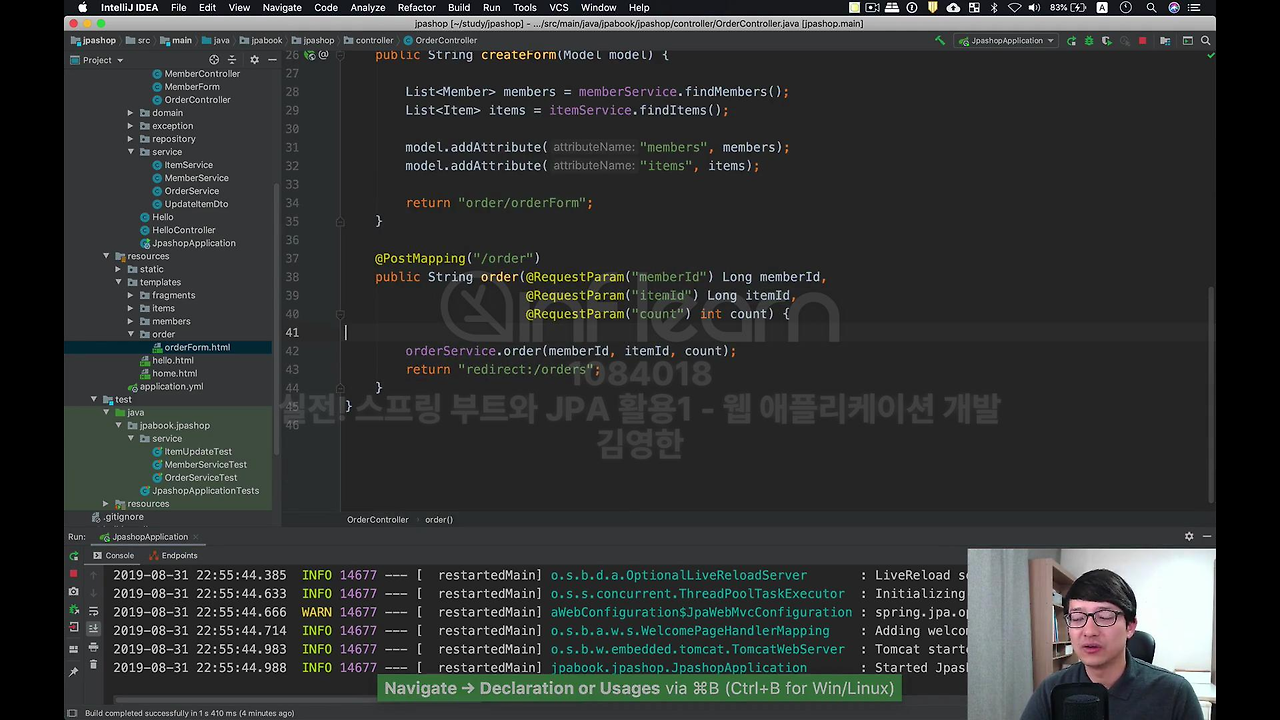Click OrderController breadcrumb in navigation bar
This screenshot has height=720, width=1280.
pyautogui.click(x=440, y=41)
